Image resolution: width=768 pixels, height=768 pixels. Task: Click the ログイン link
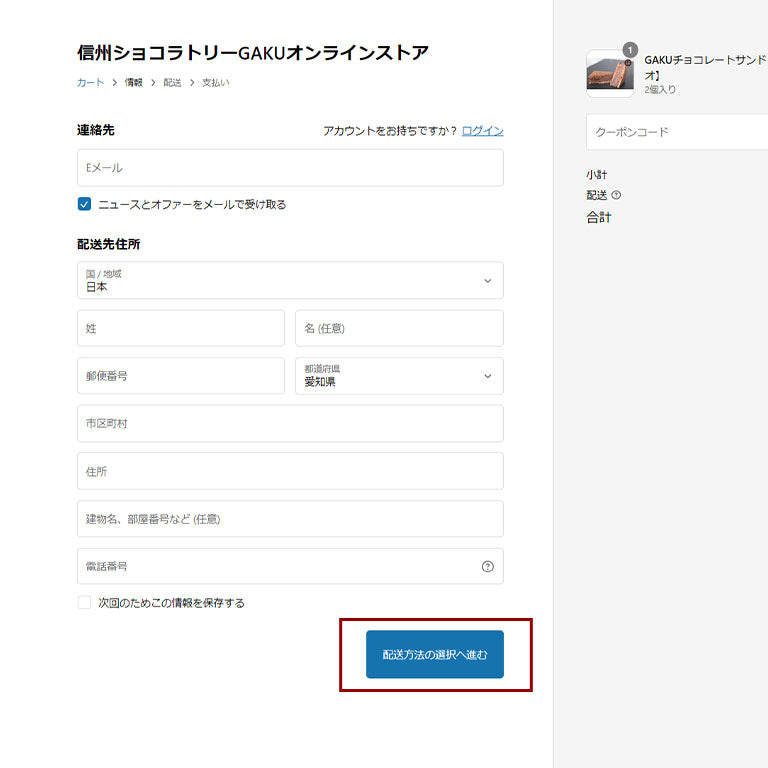(x=482, y=131)
